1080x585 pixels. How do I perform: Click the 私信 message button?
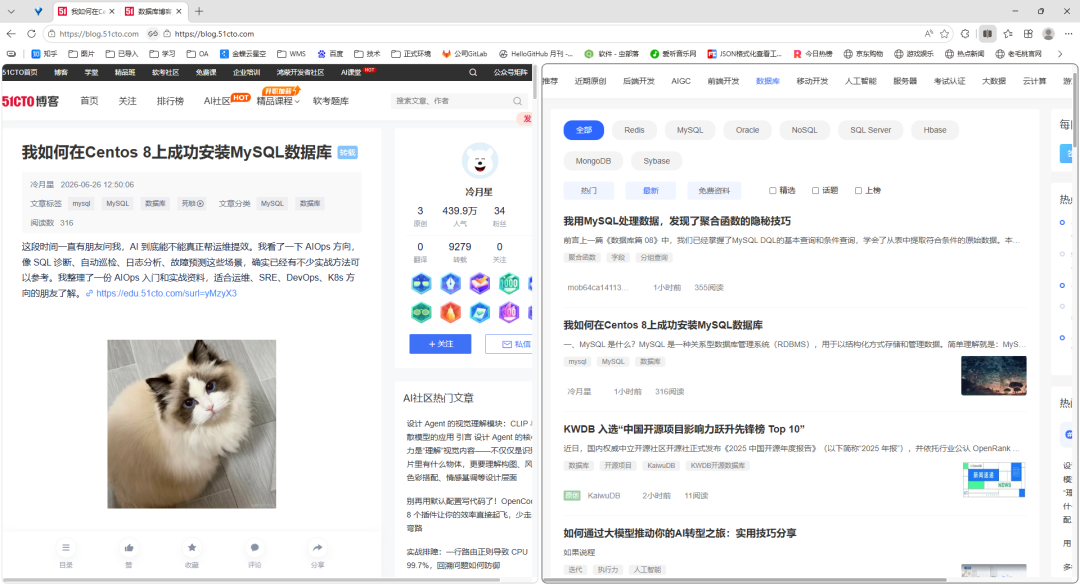[x=509, y=344]
